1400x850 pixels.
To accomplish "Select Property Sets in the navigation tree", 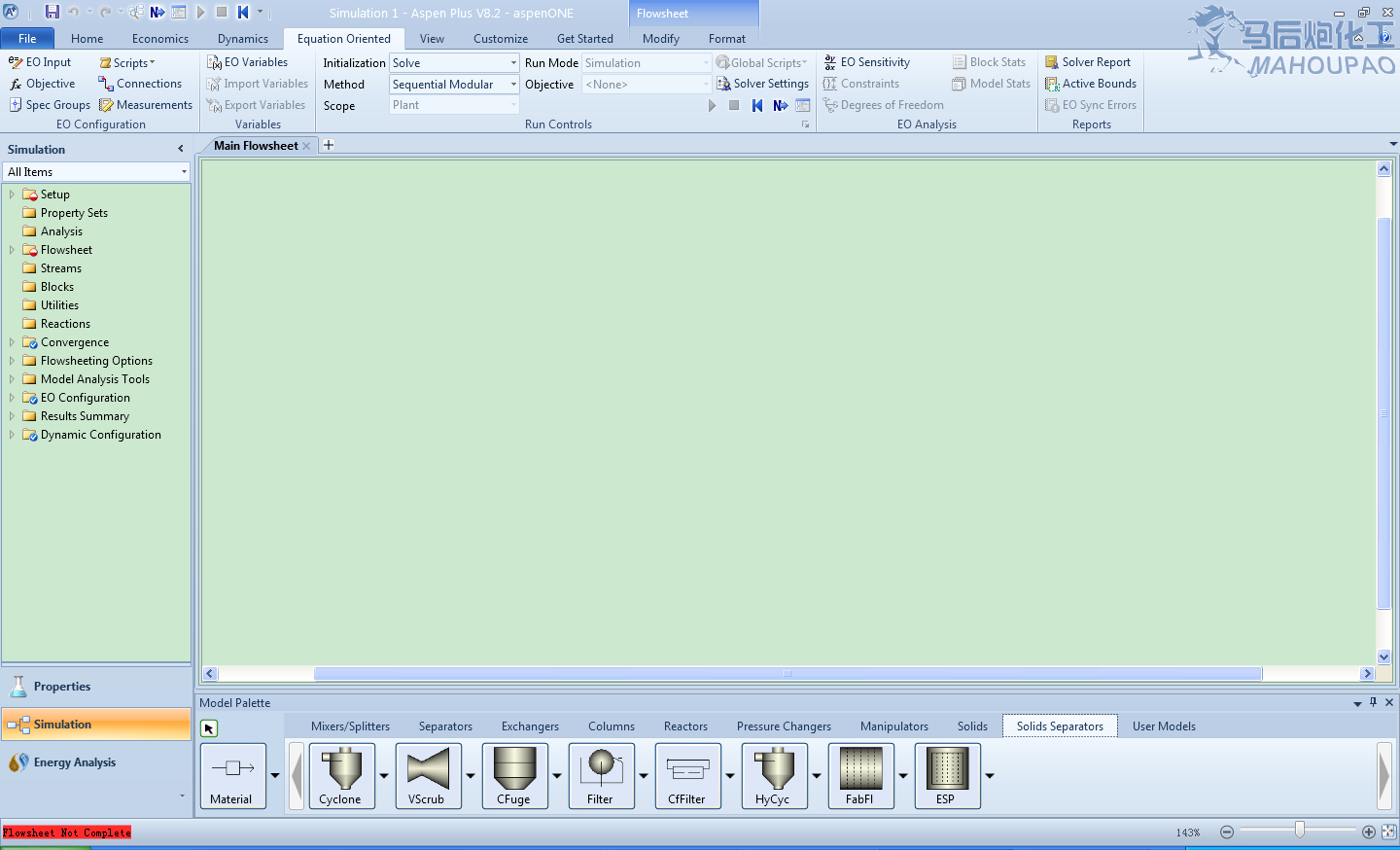I will [74, 213].
